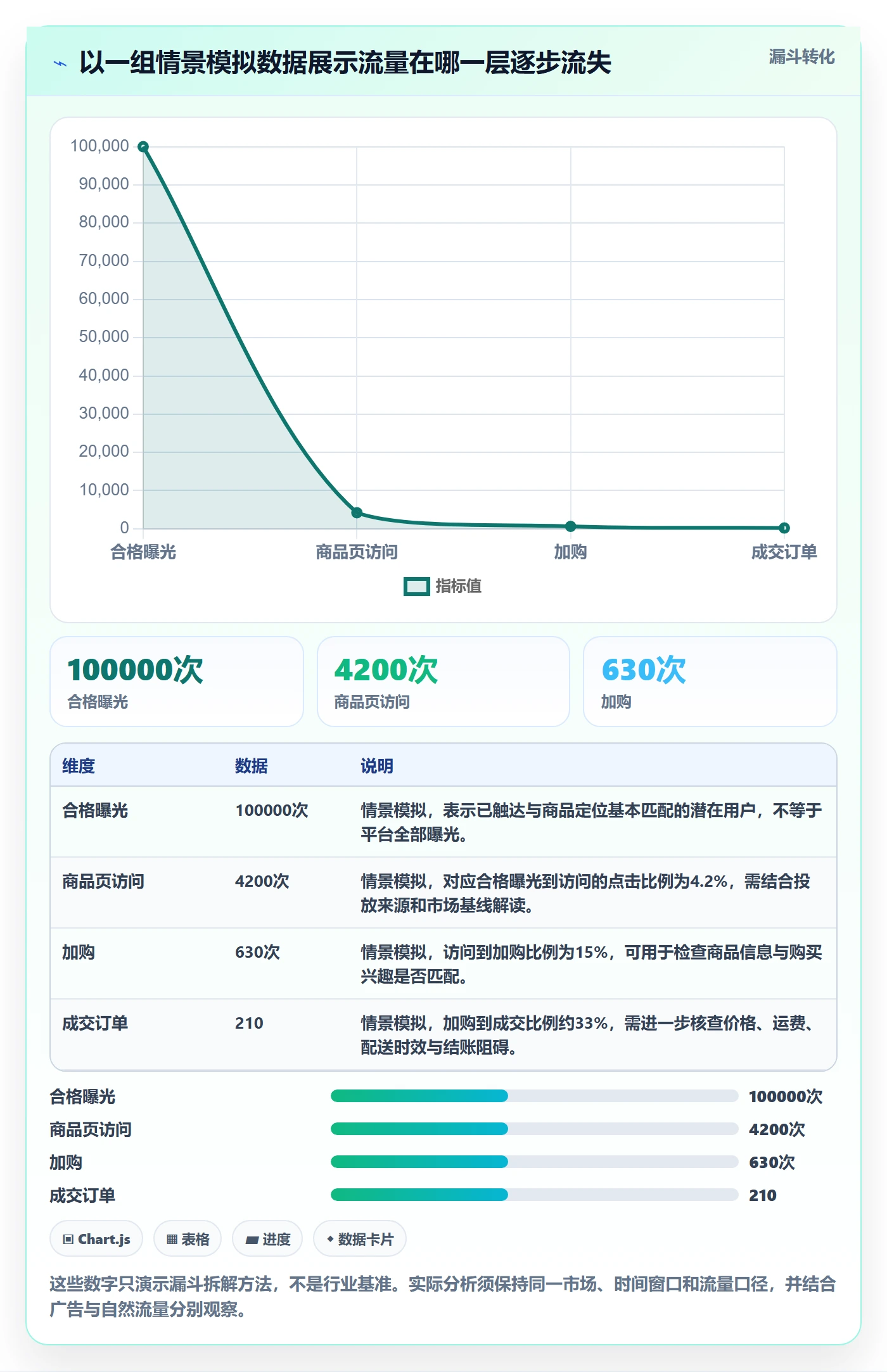Screen dimensions: 887x1372
Task: Click the 4200次 table cell
Action: (262, 881)
